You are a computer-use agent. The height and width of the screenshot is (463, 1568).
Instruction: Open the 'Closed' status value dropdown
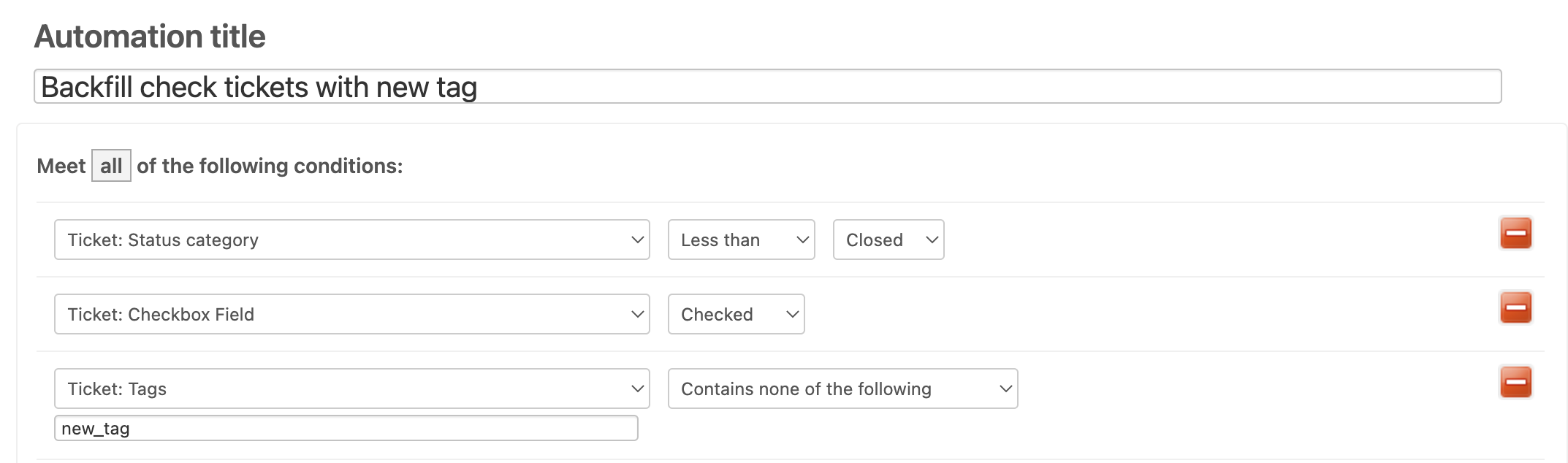click(x=888, y=240)
